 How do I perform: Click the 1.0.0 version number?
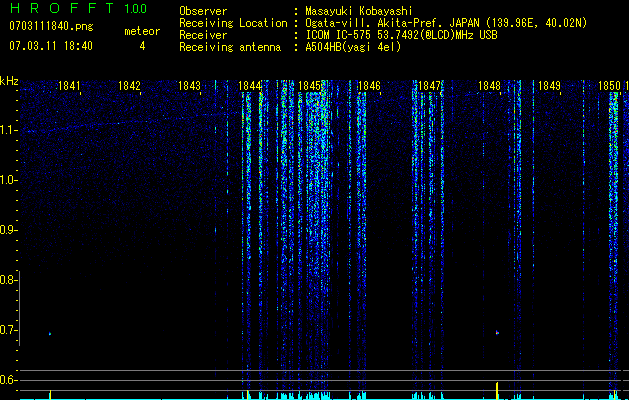135,8
